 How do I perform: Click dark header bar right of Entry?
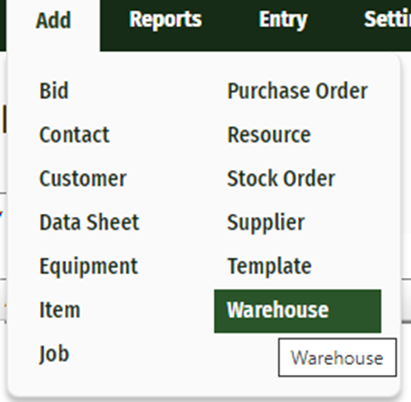coord(335,20)
